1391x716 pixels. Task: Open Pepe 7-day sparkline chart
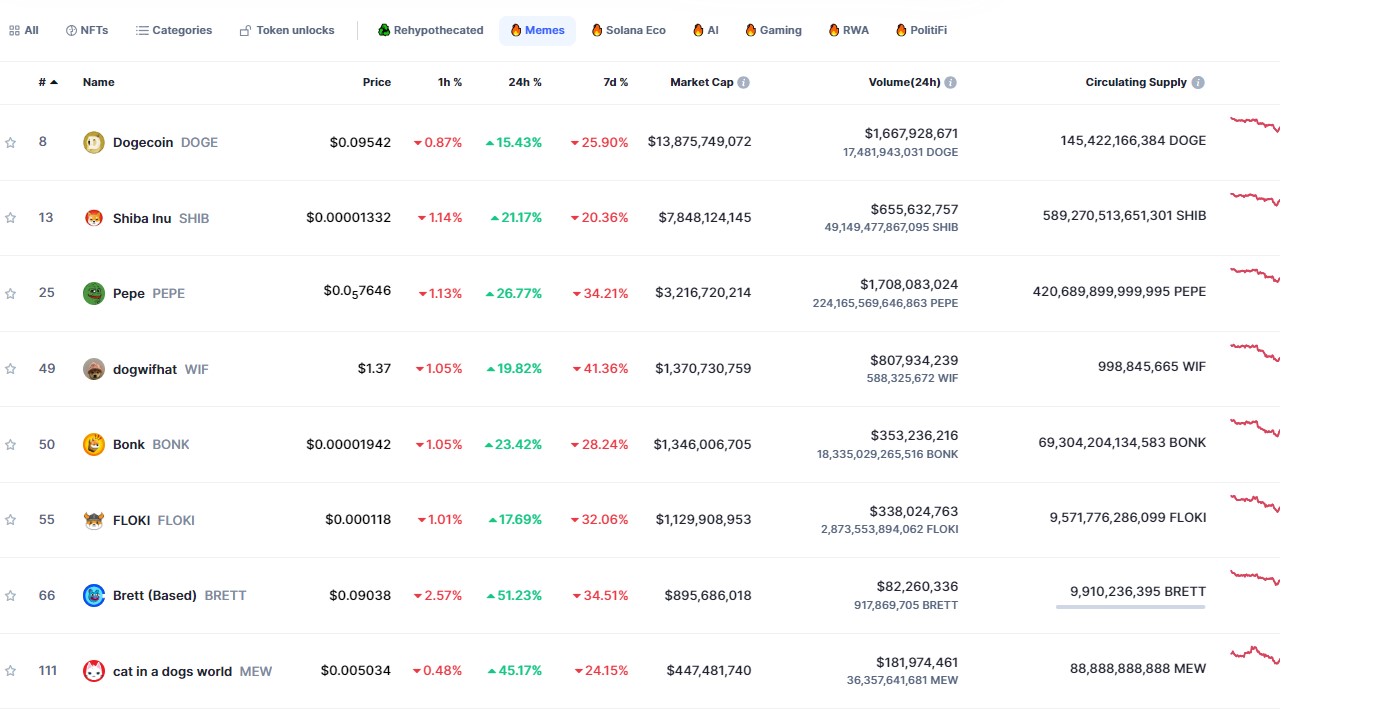[1255, 275]
